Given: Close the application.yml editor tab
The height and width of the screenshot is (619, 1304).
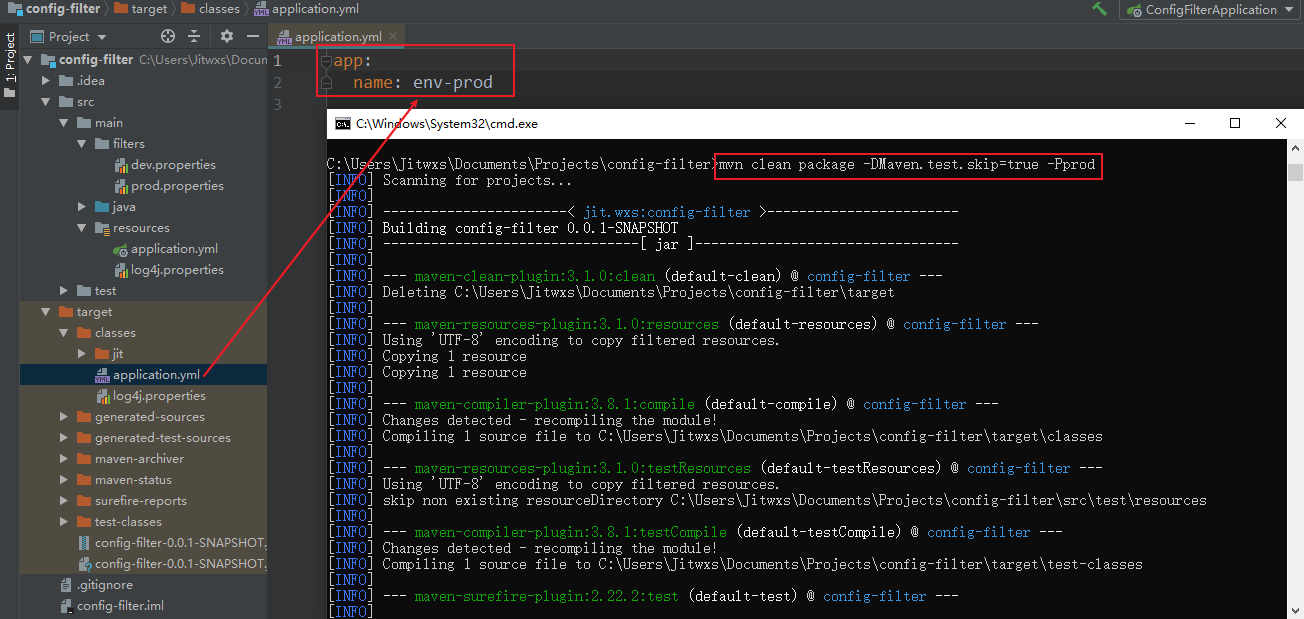Looking at the screenshot, I should (x=394, y=37).
